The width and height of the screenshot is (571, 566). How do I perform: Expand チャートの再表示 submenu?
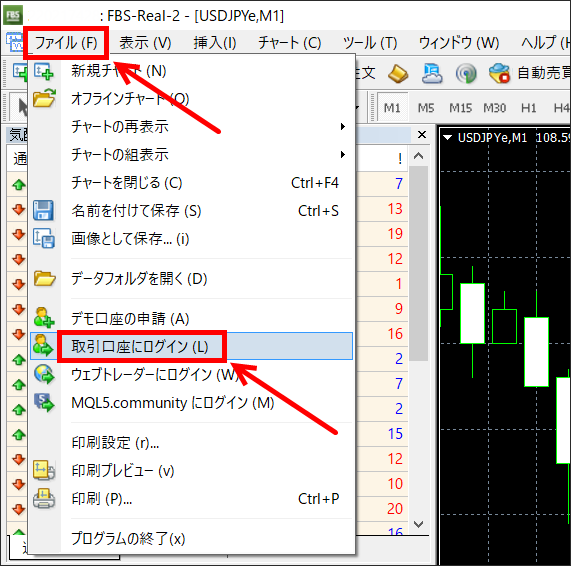(x=192, y=127)
